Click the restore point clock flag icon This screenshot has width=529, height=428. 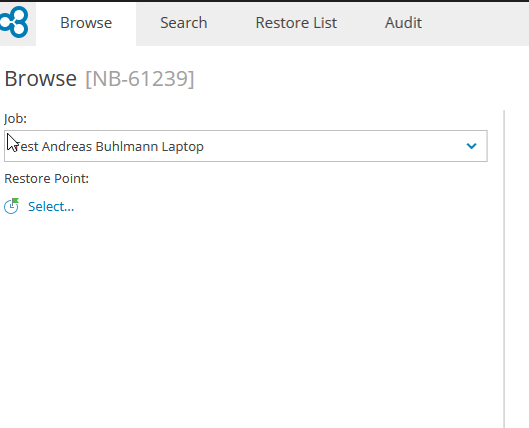[11, 206]
